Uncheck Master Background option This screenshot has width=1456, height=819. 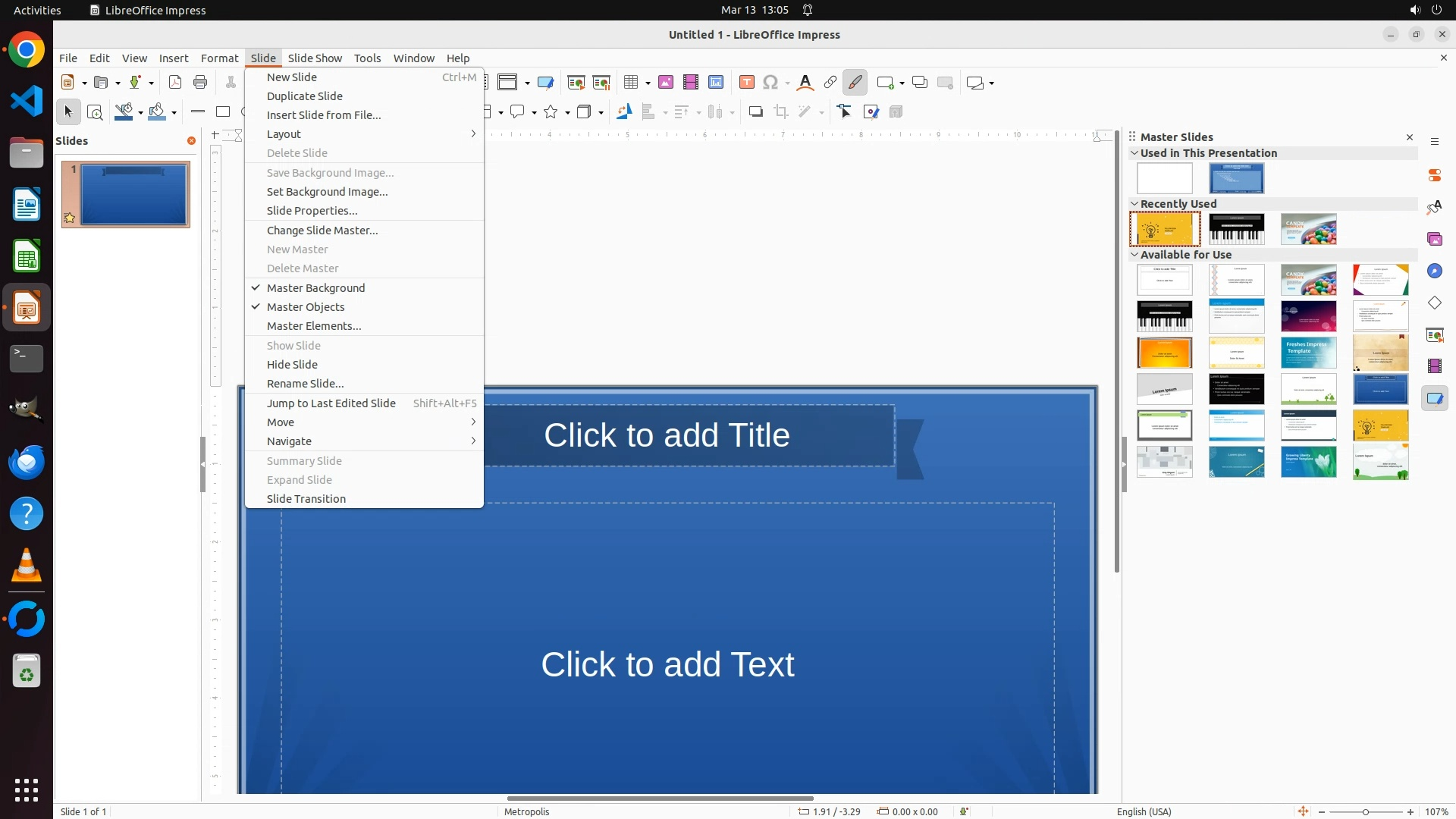pyautogui.click(x=315, y=288)
